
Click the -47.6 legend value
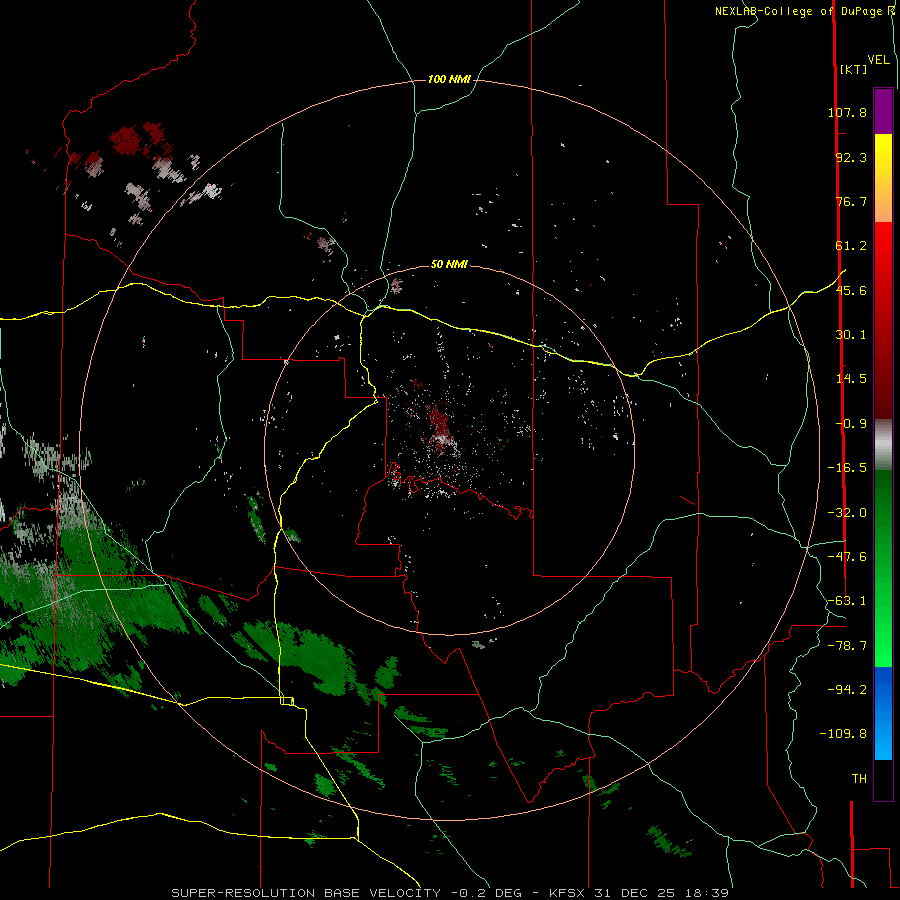[x=847, y=557]
